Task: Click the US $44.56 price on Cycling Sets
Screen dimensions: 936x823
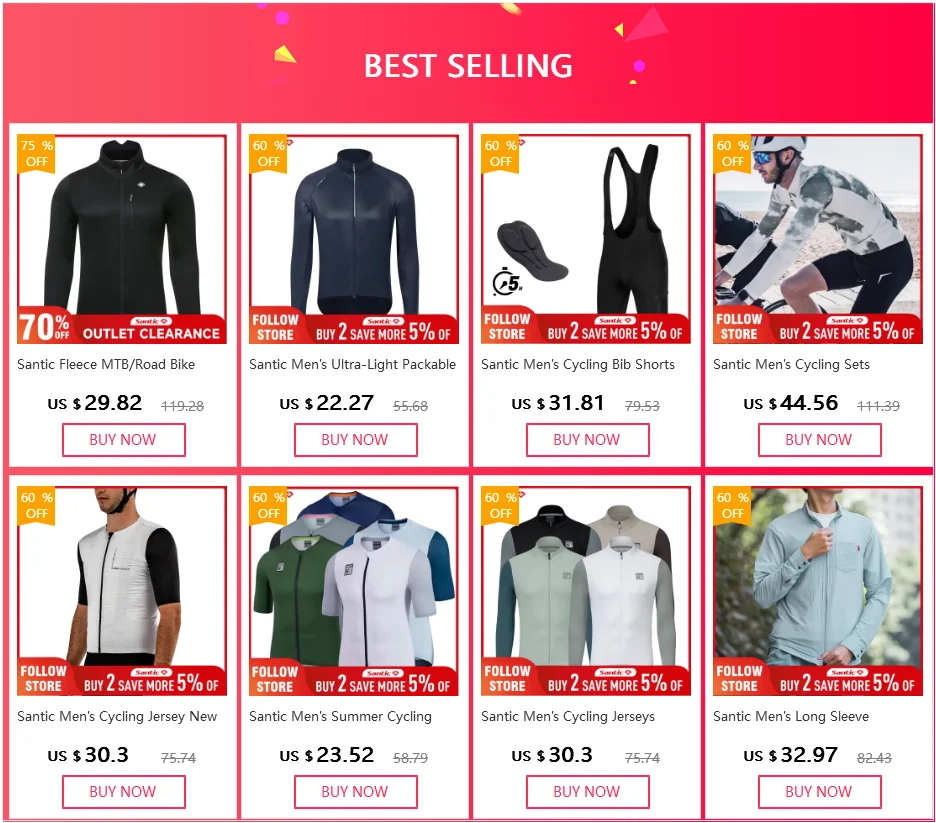Action: pyautogui.click(x=791, y=403)
